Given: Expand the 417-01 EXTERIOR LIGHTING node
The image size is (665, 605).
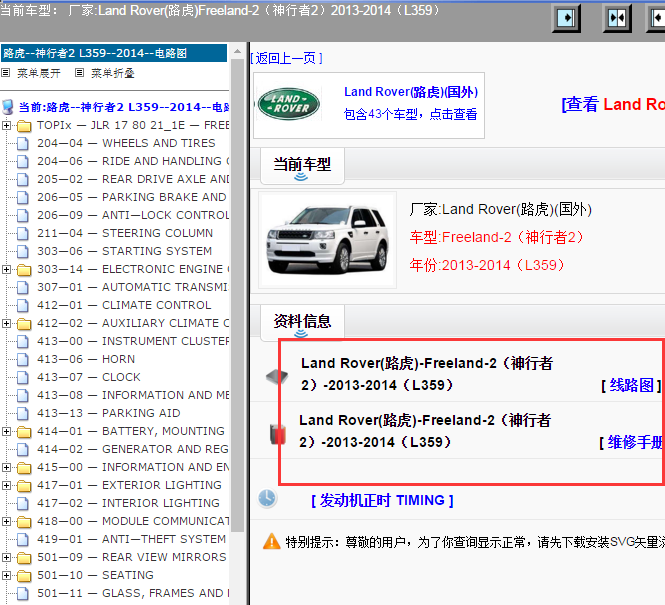Looking at the screenshot, I should click(6, 485).
